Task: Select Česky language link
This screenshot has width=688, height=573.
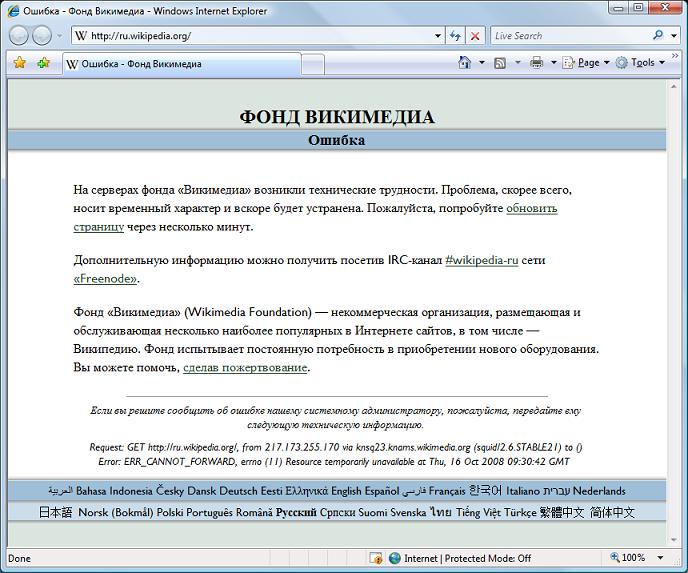Action: tap(170, 491)
